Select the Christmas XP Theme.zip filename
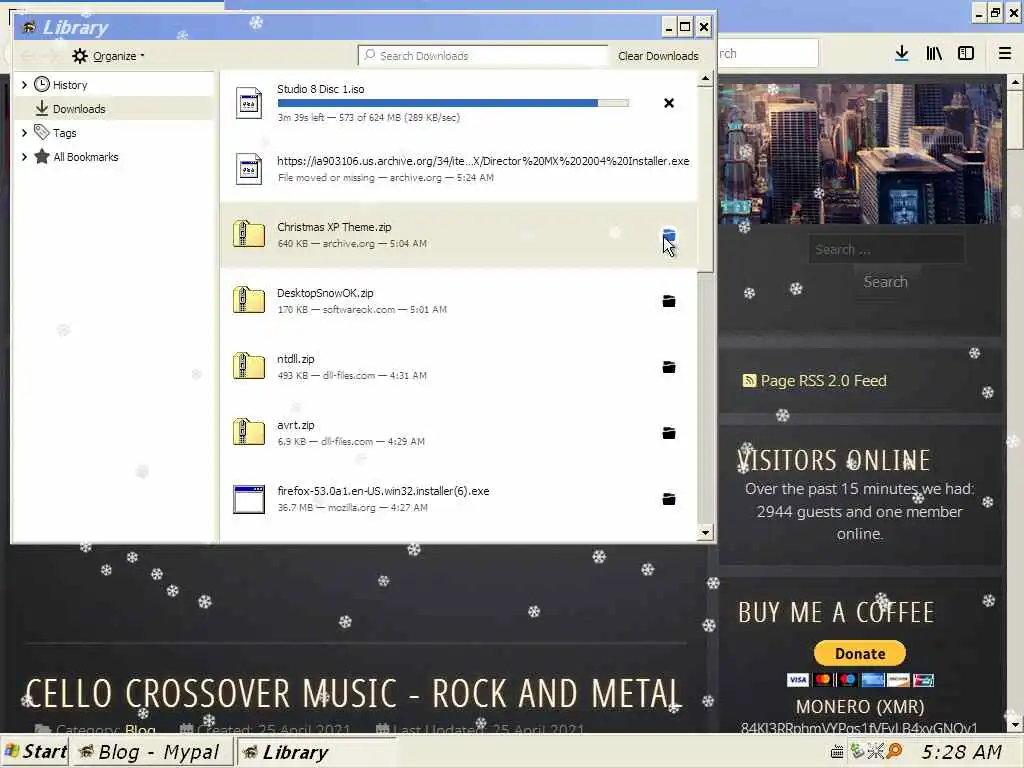The height and width of the screenshot is (768, 1024). pyautogui.click(x=334, y=227)
